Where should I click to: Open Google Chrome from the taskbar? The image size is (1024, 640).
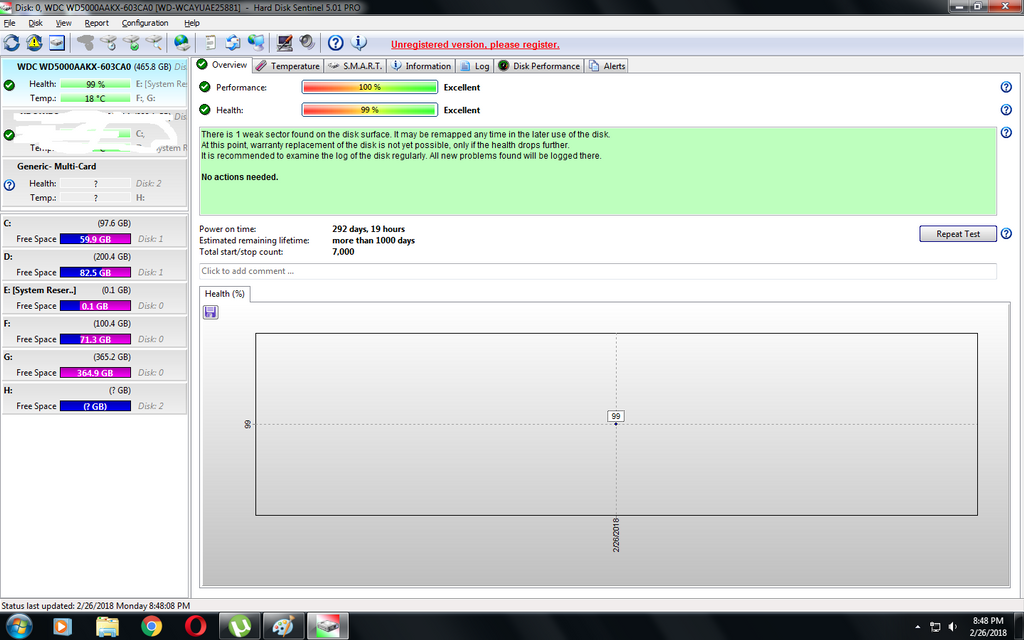click(x=151, y=626)
